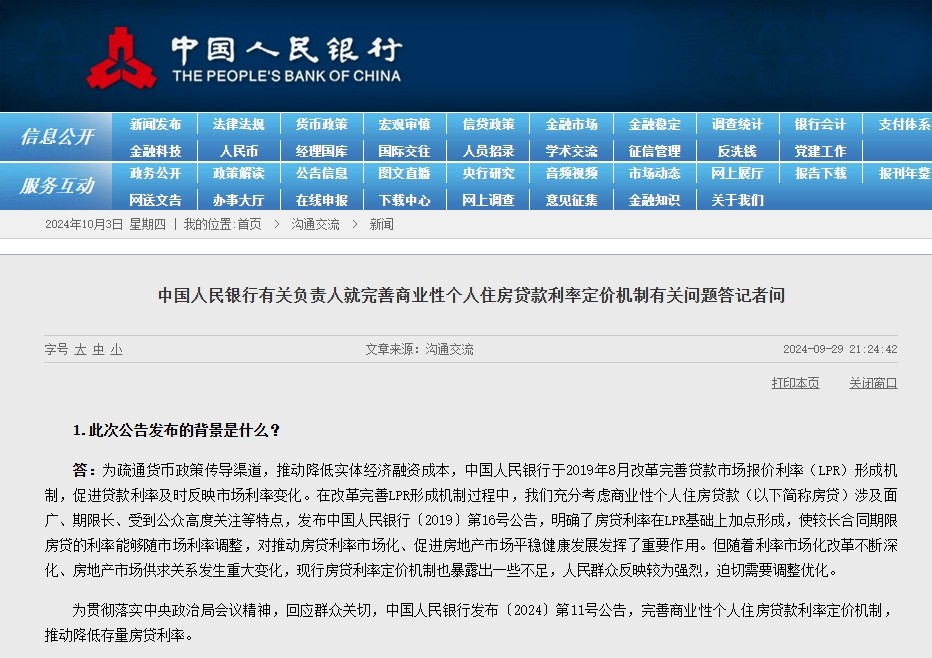932x658 pixels.
Task: Open 法律法规 menu item
Action: point(238,124)
